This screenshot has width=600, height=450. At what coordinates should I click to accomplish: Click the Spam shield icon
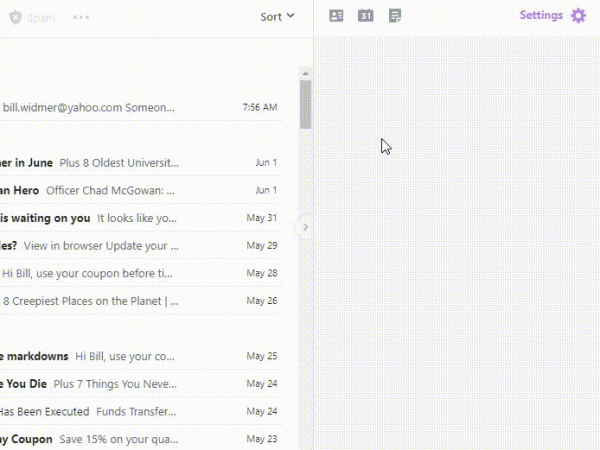click(x=15, y=17)
